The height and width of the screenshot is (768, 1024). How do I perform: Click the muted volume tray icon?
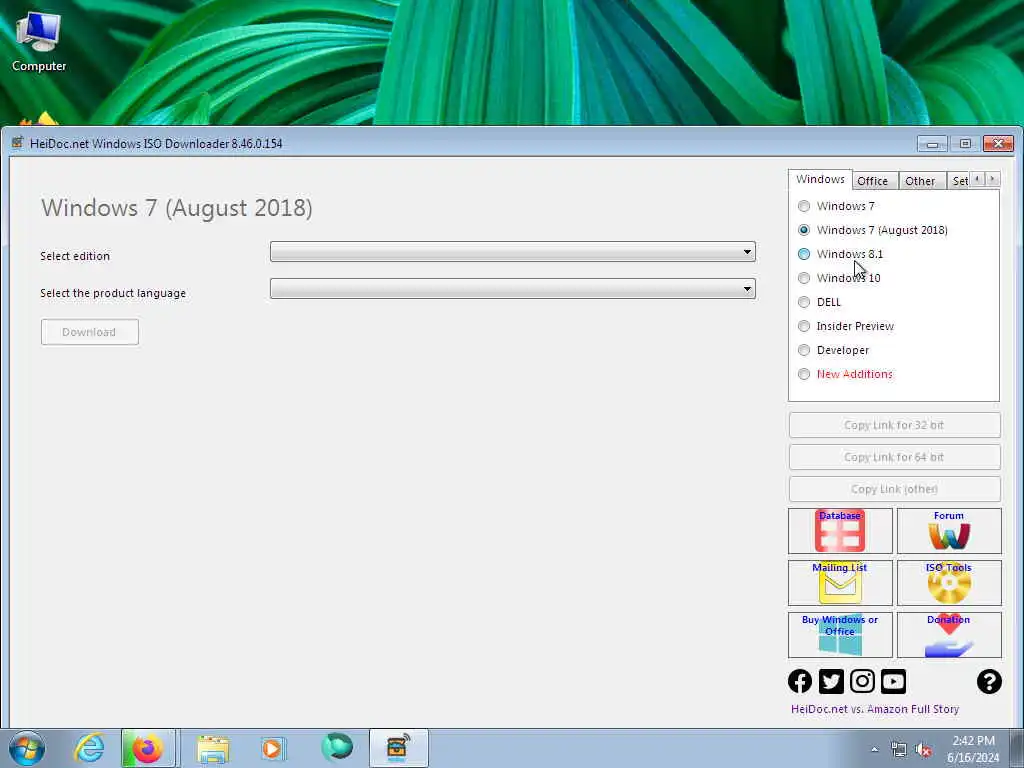click(x=923, y=750)
